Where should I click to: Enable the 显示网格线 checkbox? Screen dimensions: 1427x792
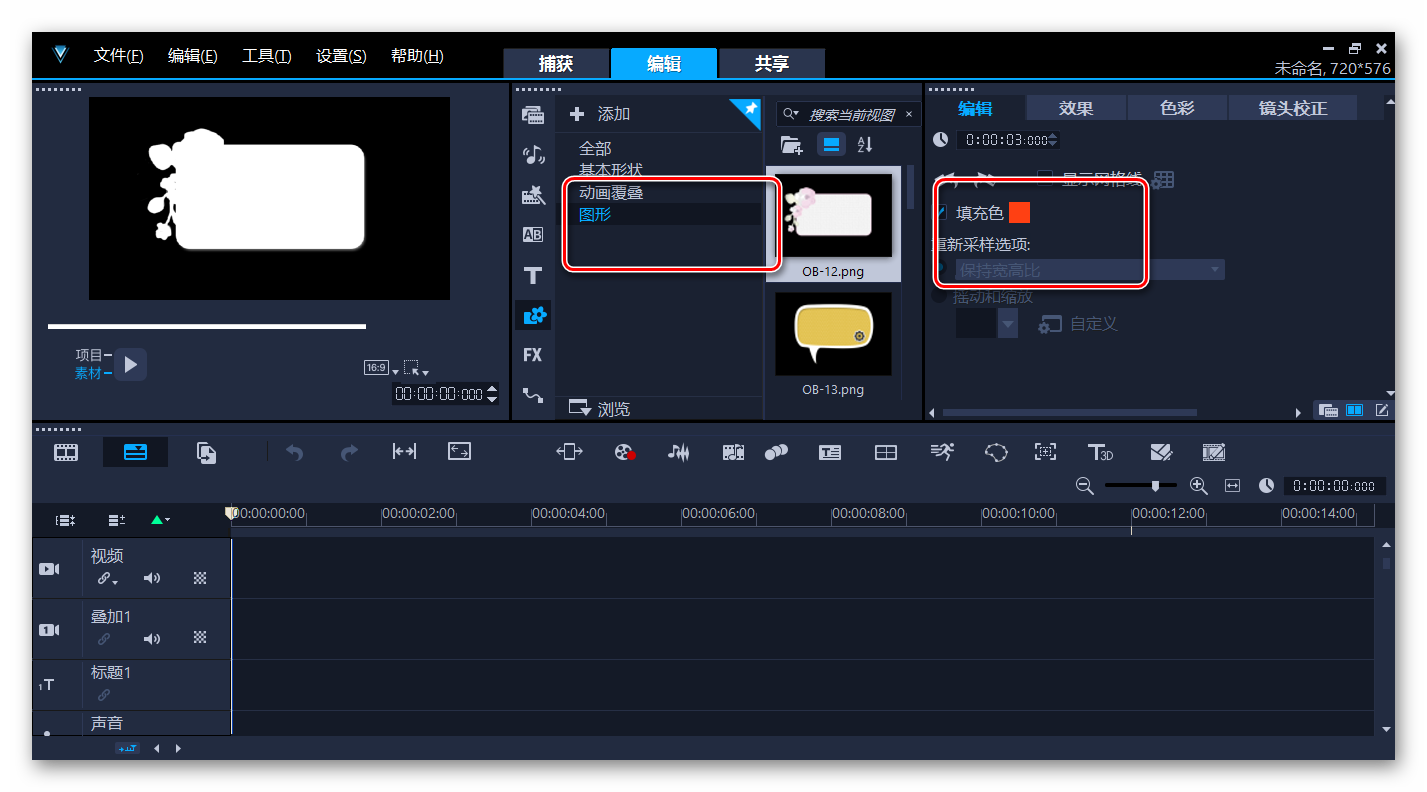tap(1045, 179)
